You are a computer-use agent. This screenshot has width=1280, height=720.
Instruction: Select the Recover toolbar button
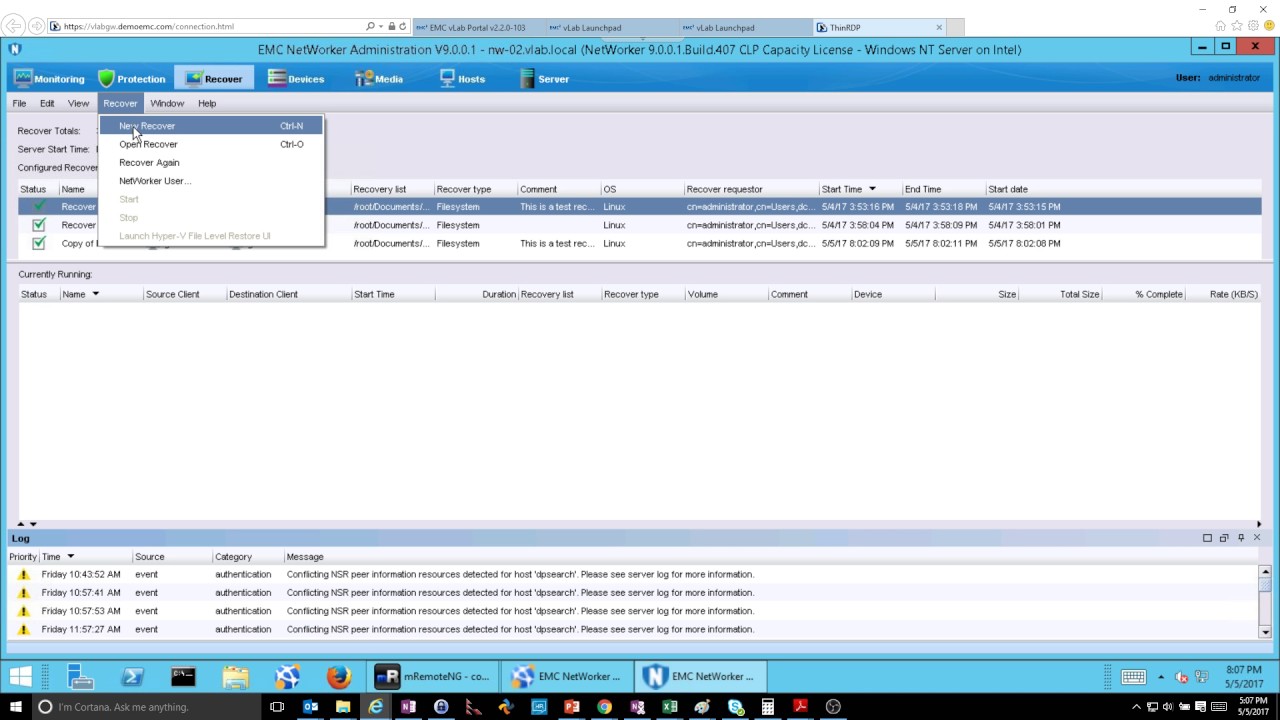click(x=214, y=79)
